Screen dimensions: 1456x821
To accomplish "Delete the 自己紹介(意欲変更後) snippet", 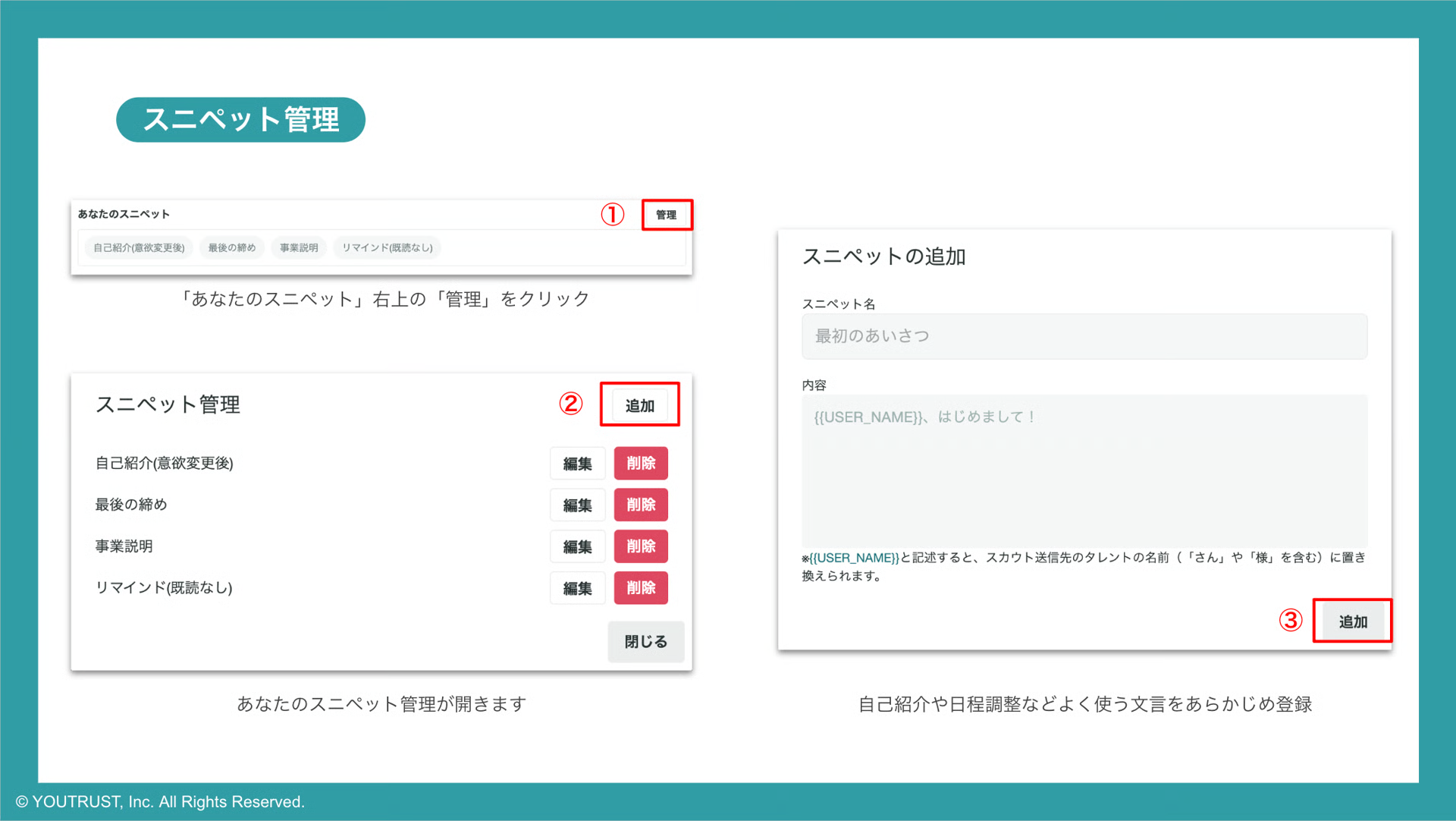I will pyautogui.click(x=641, y=464).
